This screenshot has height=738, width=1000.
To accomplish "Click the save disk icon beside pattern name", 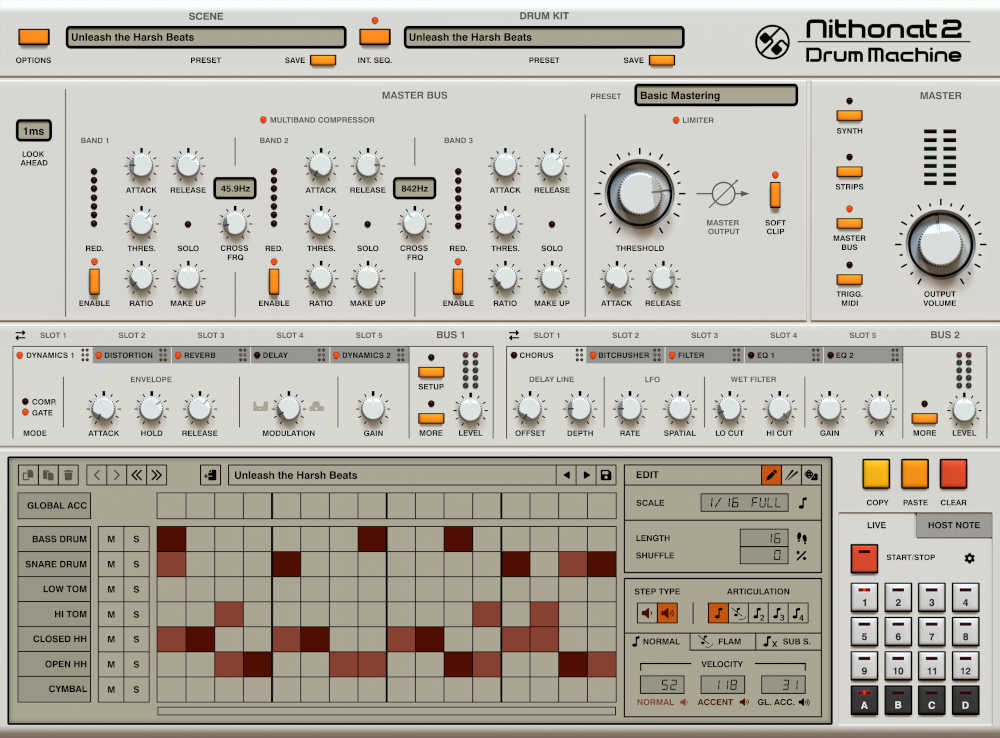I will (x=606, y=474).
